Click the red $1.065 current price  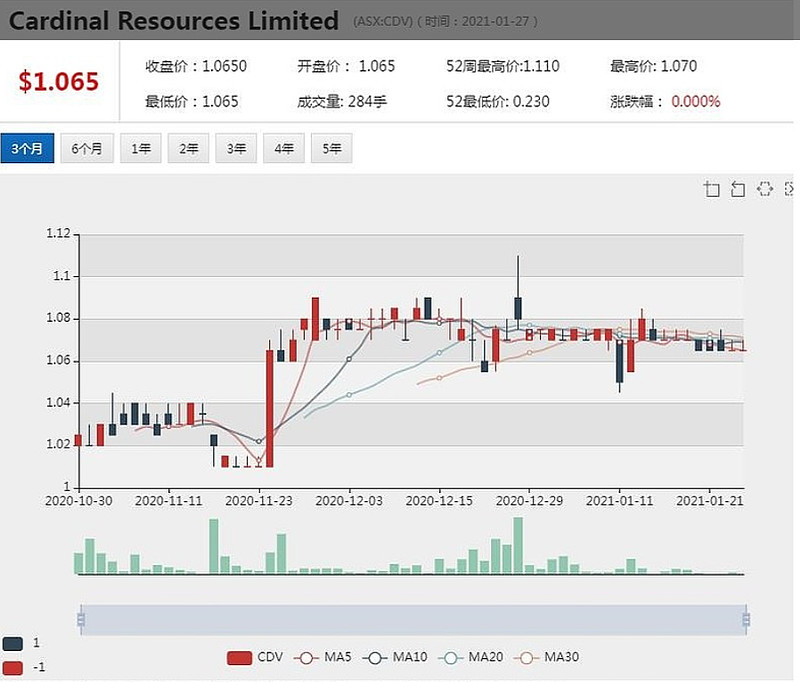(x=59, y=82)
